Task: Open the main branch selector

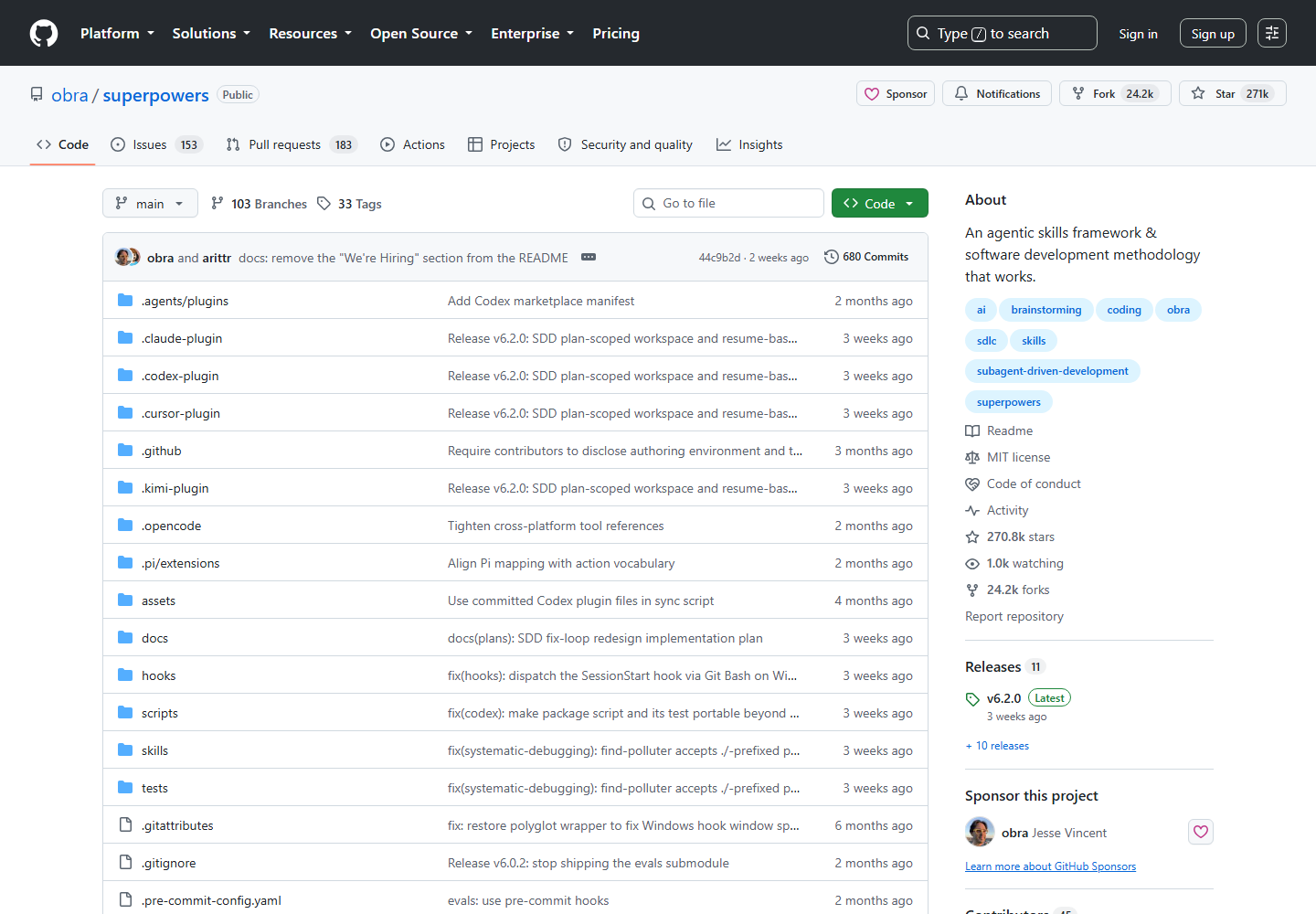Action: coord(150,203)
